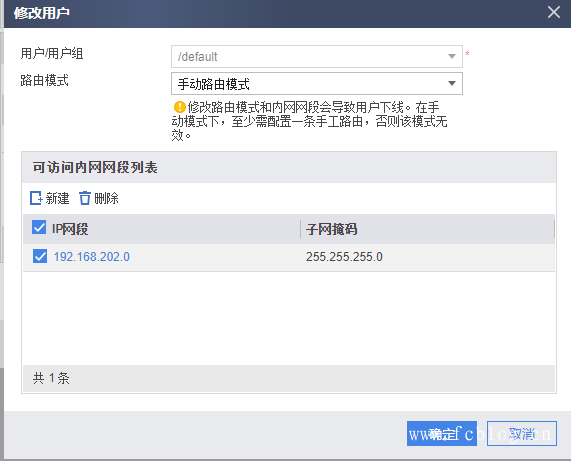Click the 确定 confirm button
The height and width of the screenshot is (461, 571).
click(442, 433)
